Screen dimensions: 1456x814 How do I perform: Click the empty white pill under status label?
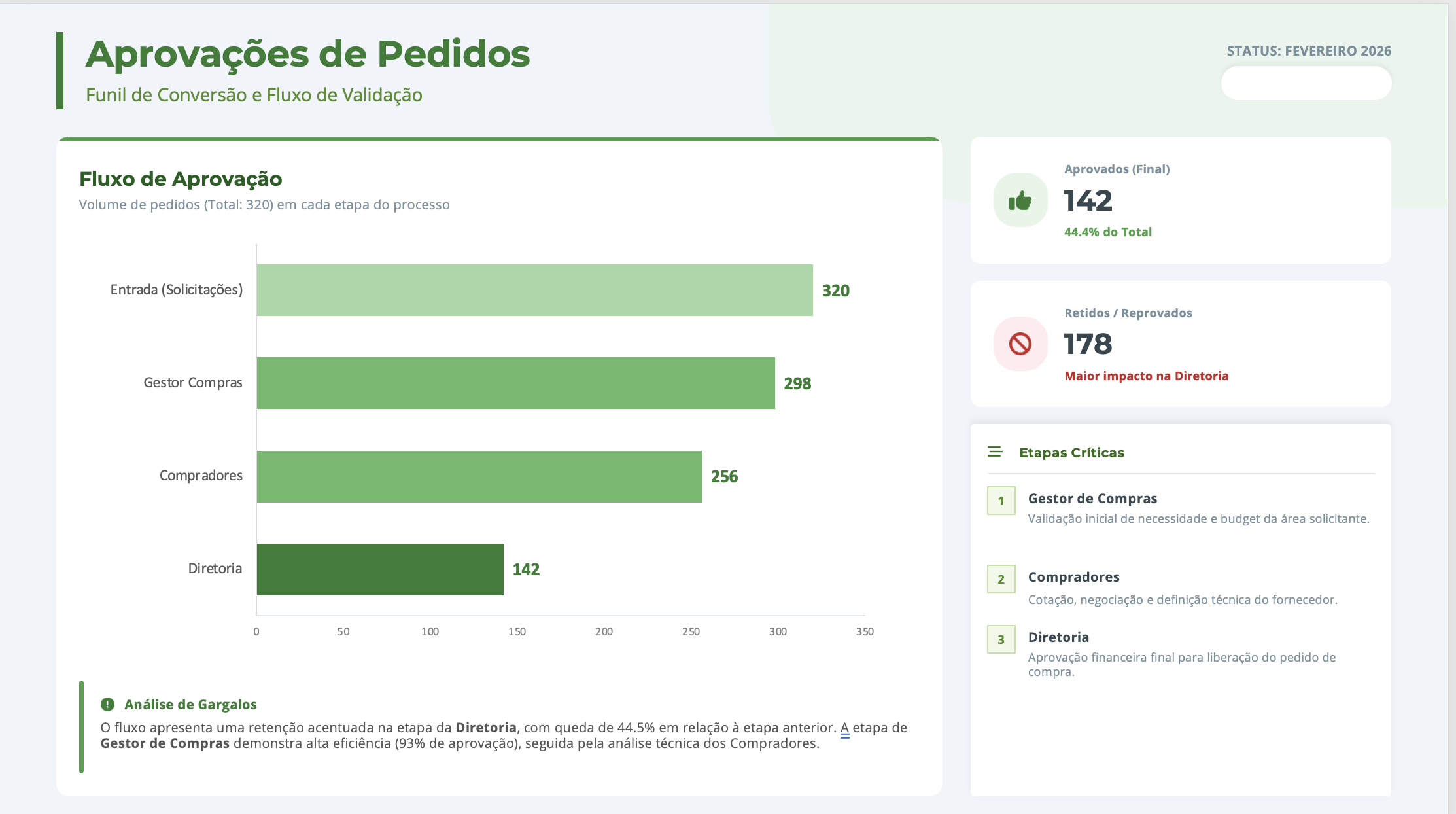[1306, 83]
